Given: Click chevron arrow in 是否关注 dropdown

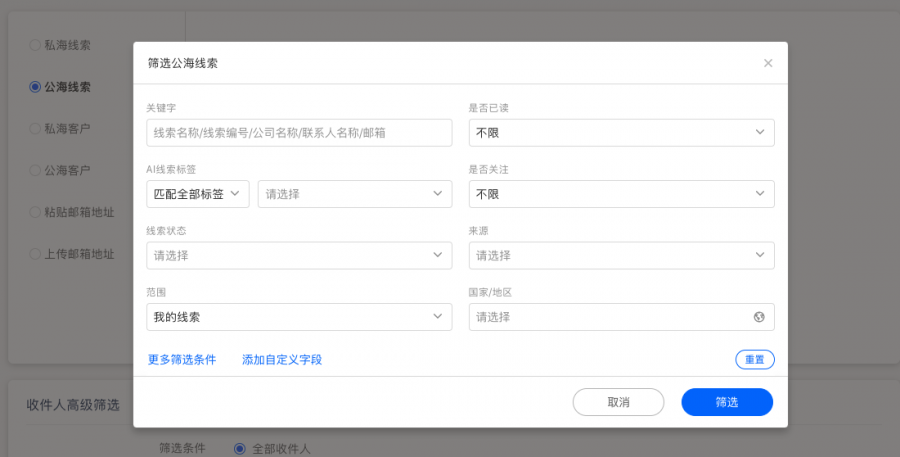Looking at the screenshot, I should [760, 193].
